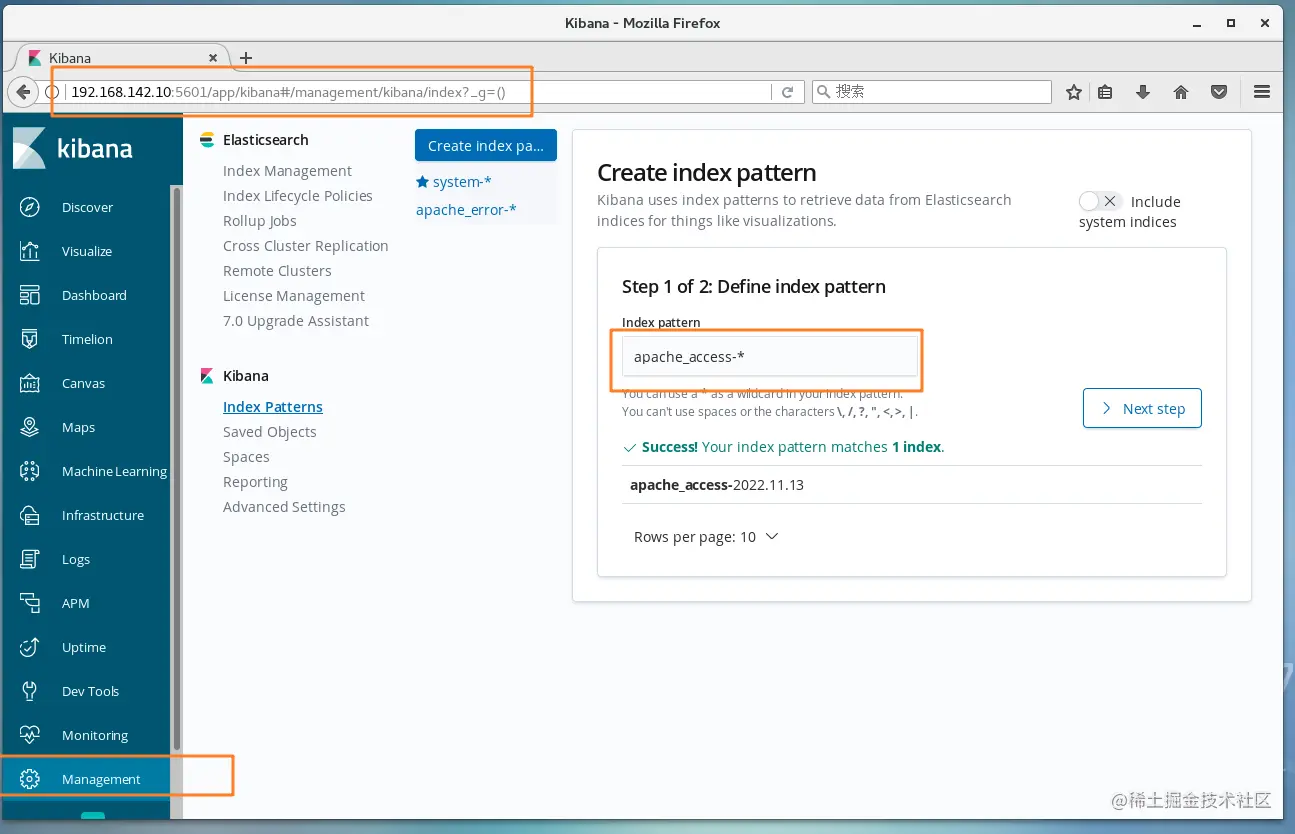This screenshot has width=1295, height=834.
Task: Reload the page with the refresh icon
Action: click(x=787, y=92)
